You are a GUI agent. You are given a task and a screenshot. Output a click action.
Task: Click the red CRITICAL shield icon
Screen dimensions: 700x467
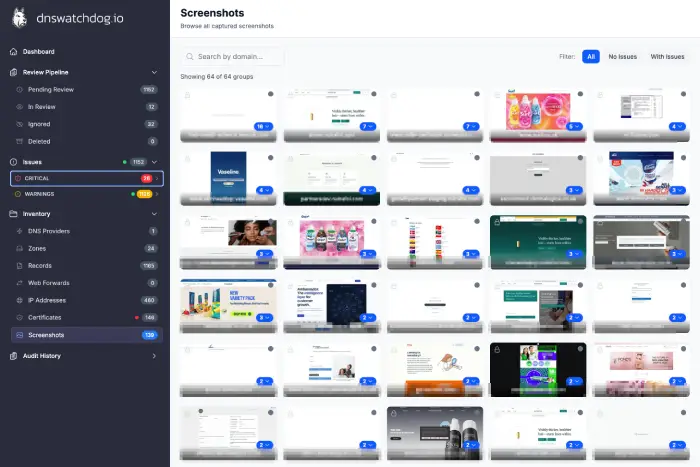[18, 178]
